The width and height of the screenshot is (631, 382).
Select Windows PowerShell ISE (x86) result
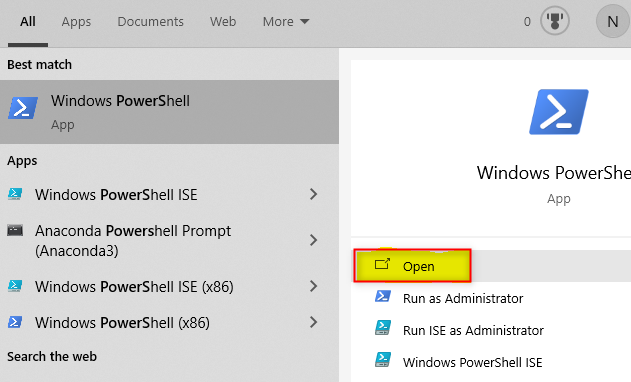pyautogui.click(x=169, y=287)
